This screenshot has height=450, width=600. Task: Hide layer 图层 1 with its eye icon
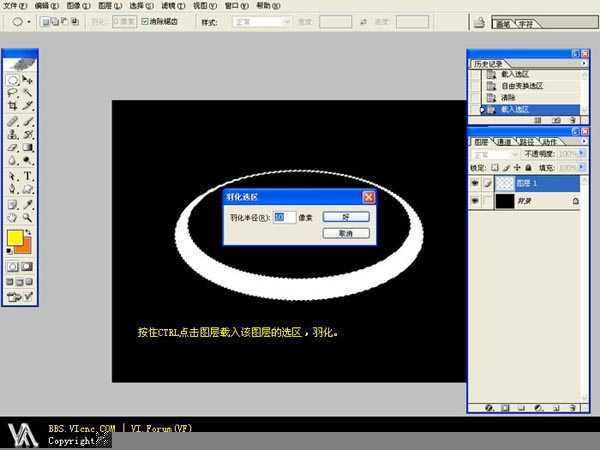click(x=475, y=183)
